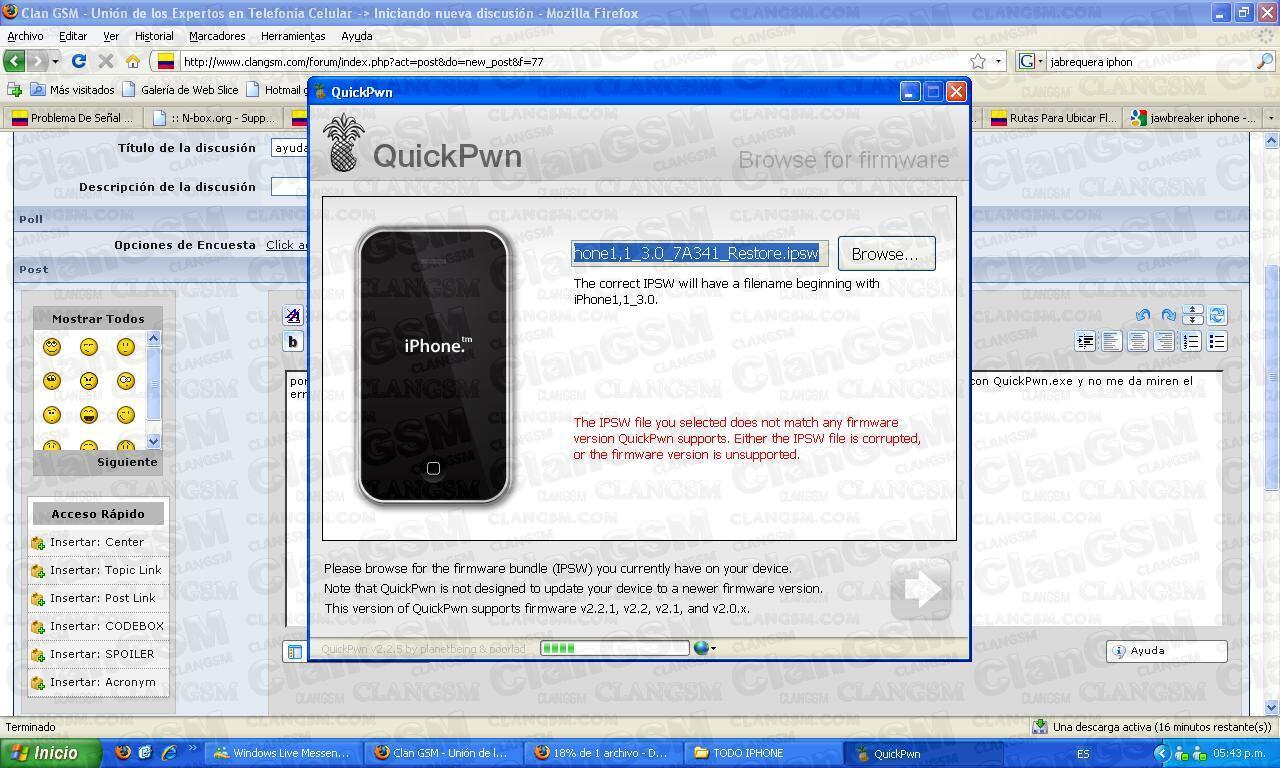Open the Historial menu
This screenshot has height=768, width=1280.
pyautogui.click(x=154, y=36)
